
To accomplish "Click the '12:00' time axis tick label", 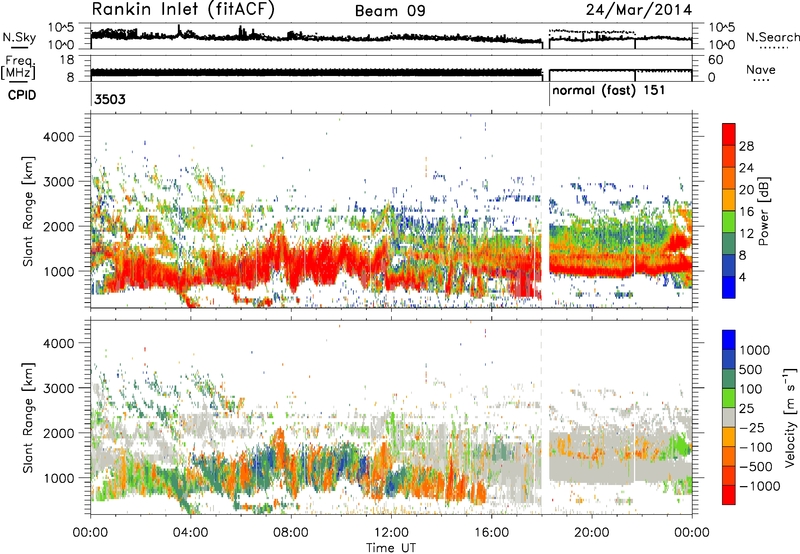I will [391, 533].
